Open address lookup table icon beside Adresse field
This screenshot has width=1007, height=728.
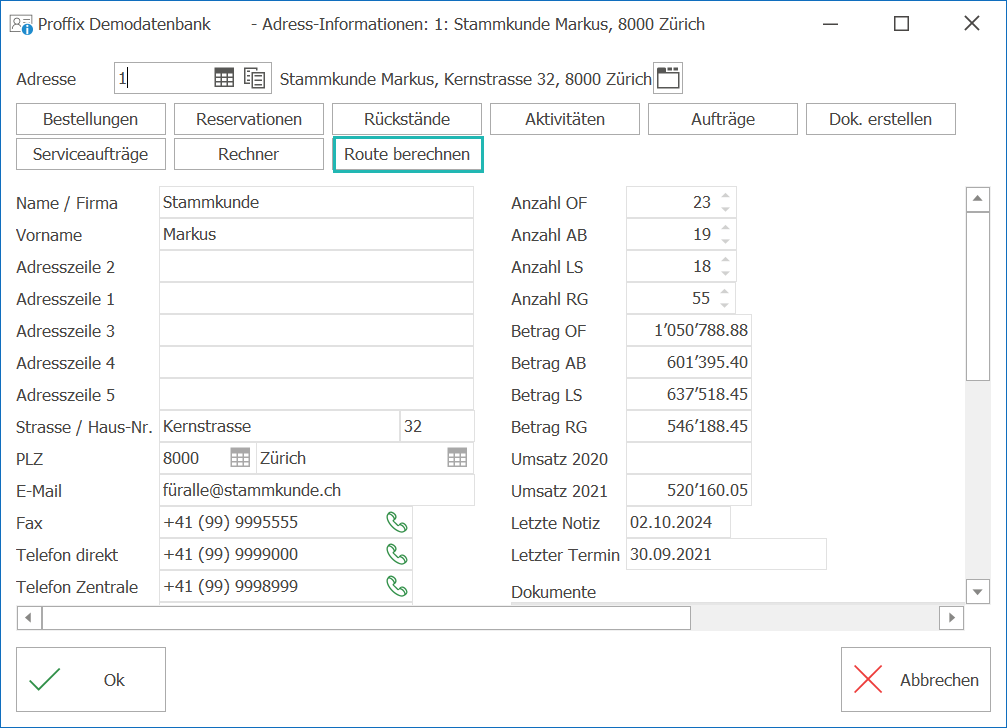pyautogui.click(x=224, y=78)
